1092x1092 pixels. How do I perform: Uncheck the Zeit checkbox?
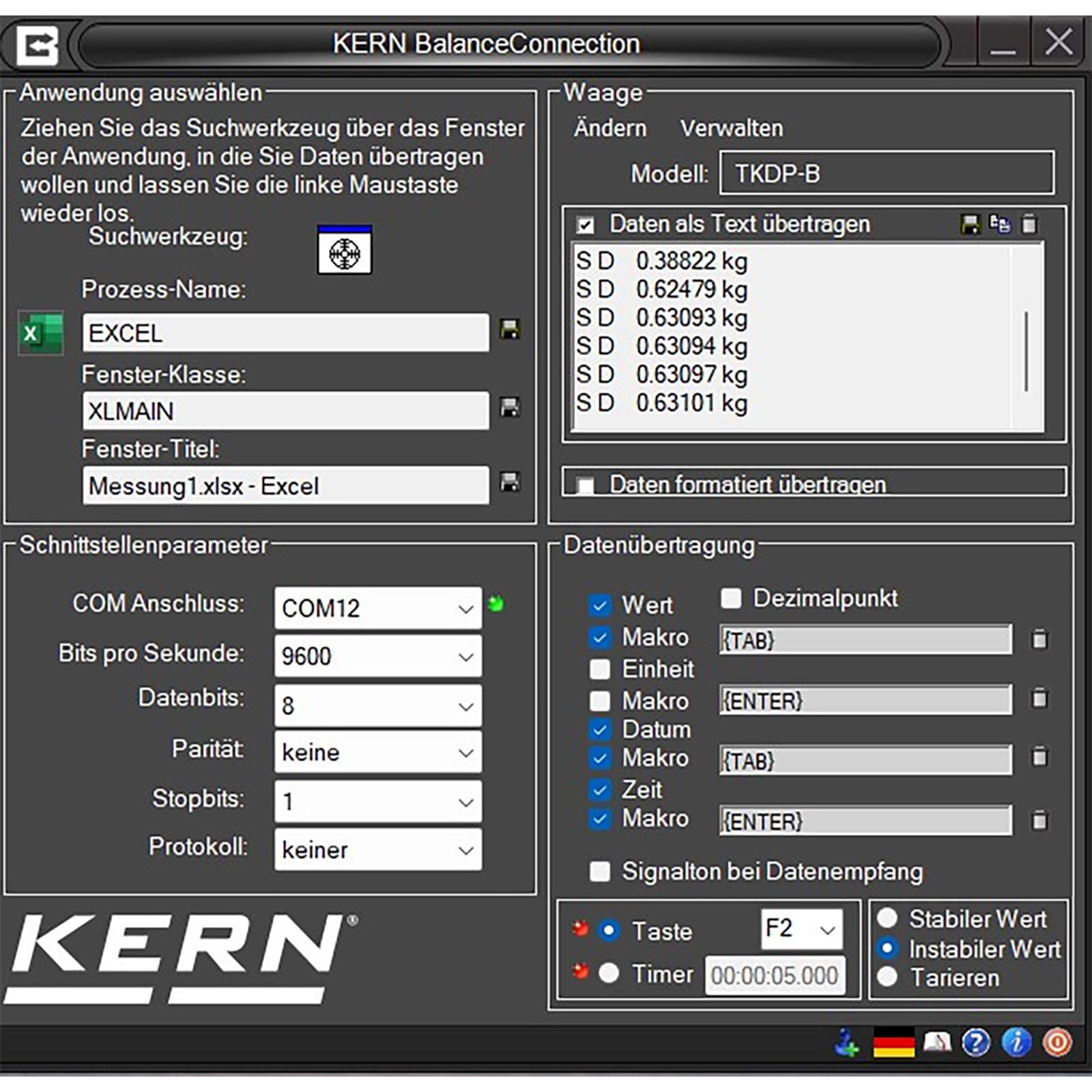[x=599, y=790]
